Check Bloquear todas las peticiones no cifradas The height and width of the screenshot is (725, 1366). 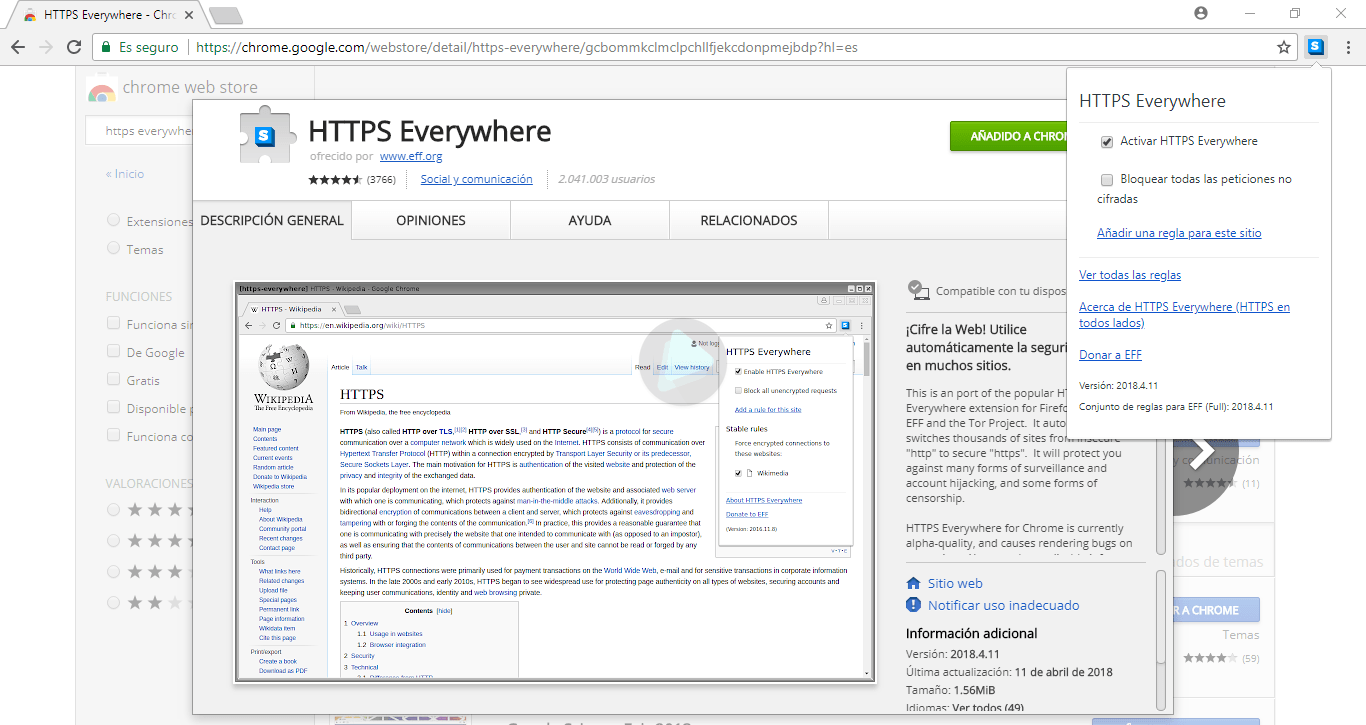(x=1107, y=180)
